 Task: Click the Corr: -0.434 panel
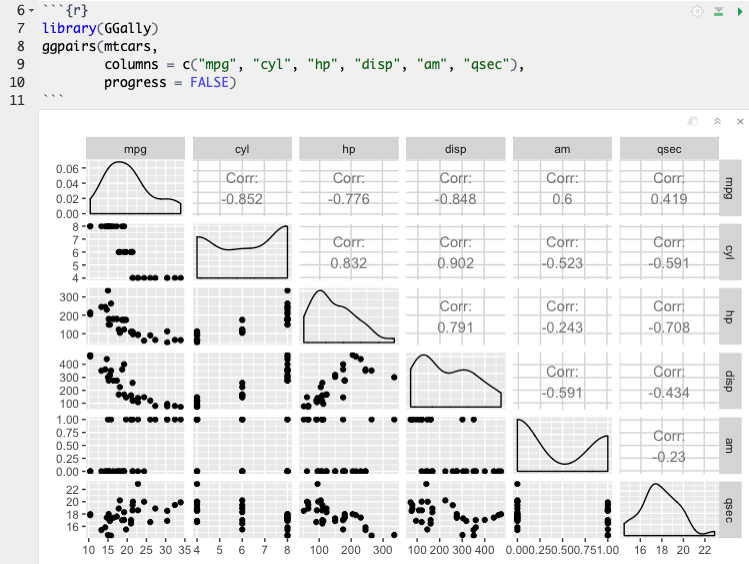(669, 381)
